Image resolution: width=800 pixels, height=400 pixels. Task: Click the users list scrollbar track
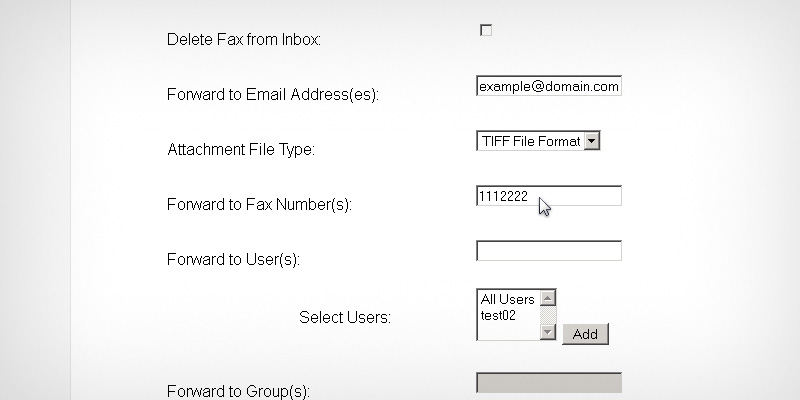pos(547,316)
